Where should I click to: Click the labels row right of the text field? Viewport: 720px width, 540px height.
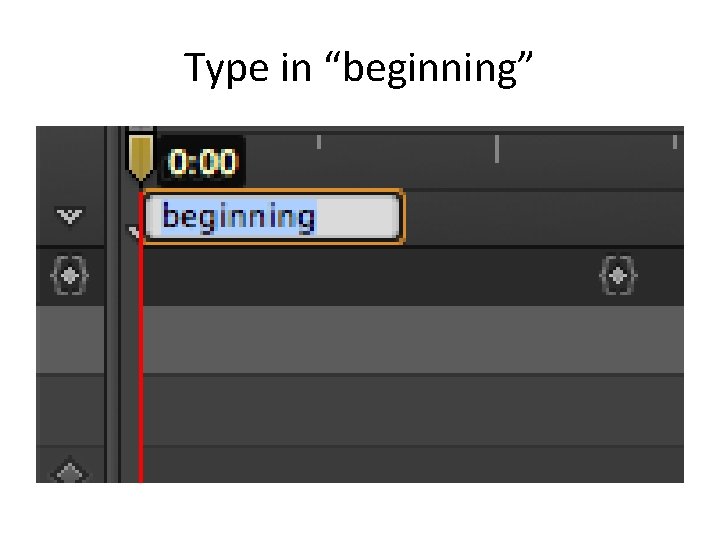click(540, 217)
